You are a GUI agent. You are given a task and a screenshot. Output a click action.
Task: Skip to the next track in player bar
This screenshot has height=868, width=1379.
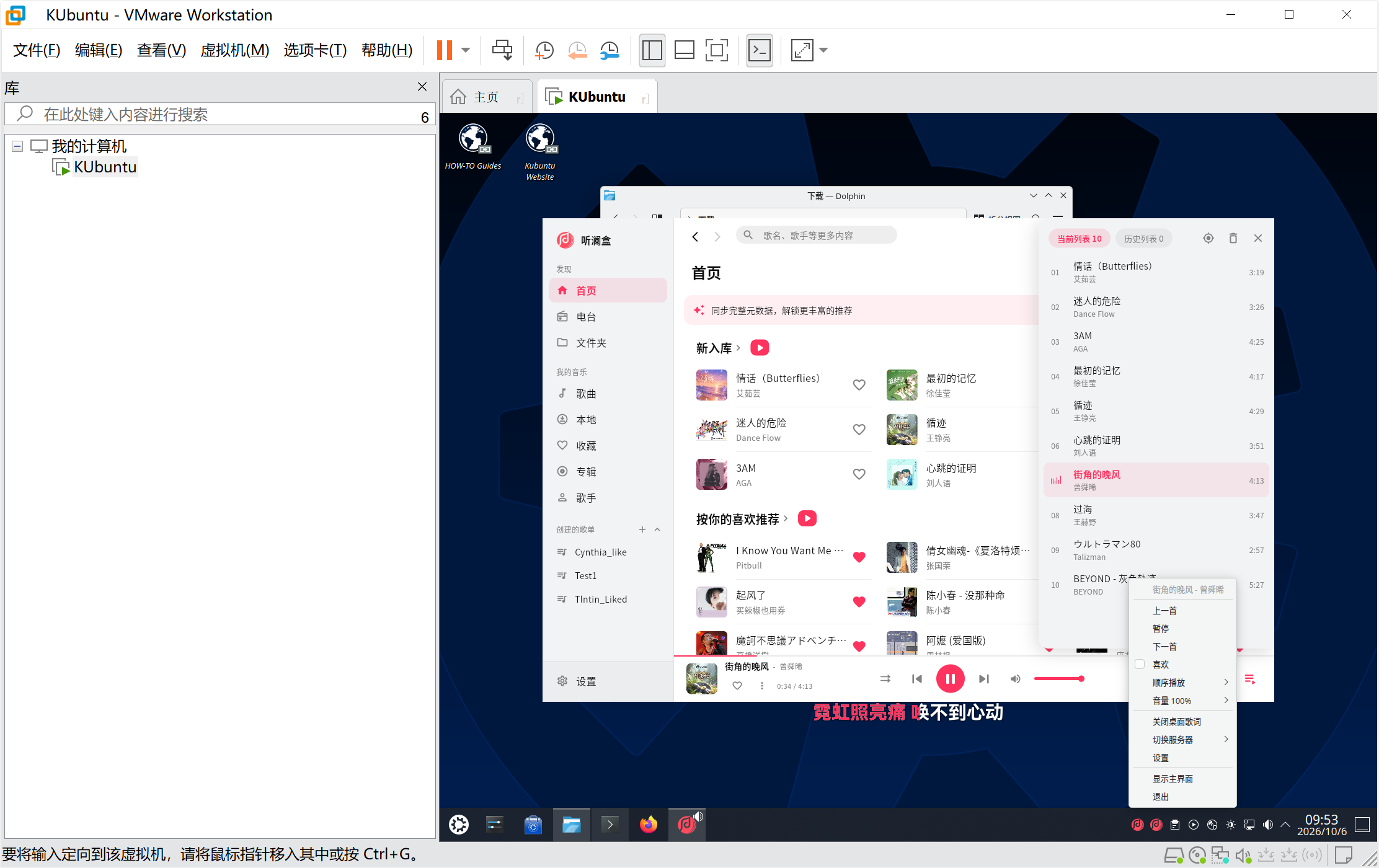(x=984, y=679)
